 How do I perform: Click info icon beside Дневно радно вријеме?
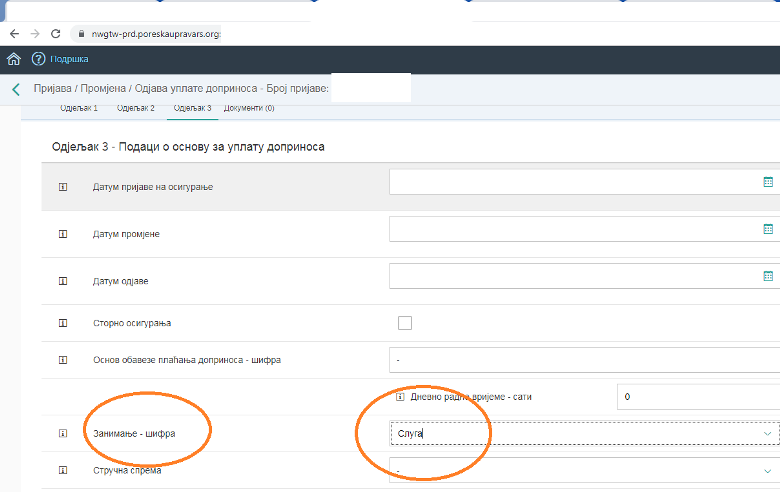(400, 397)
